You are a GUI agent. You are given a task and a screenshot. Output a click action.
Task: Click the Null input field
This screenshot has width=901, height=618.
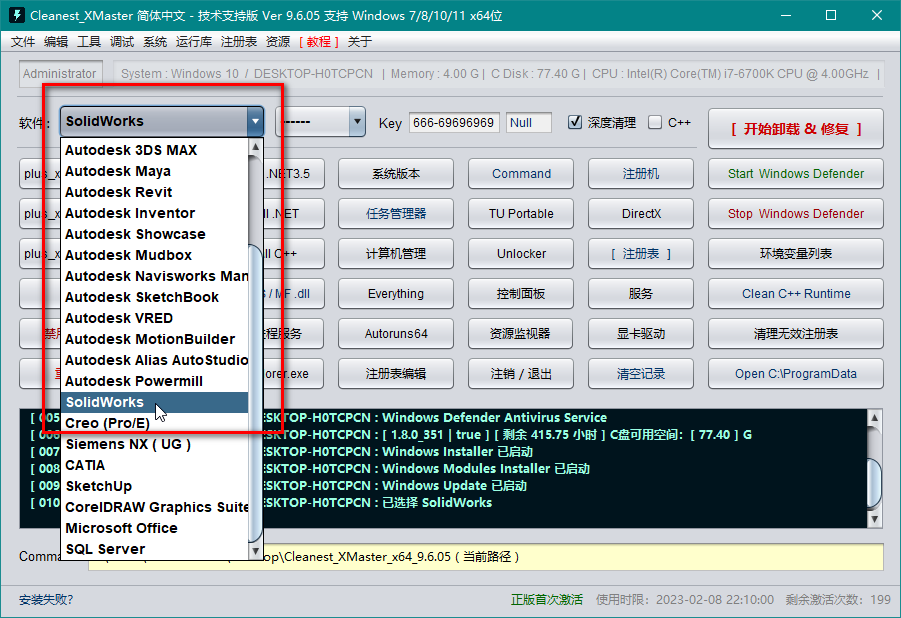[x=529, y=122]
